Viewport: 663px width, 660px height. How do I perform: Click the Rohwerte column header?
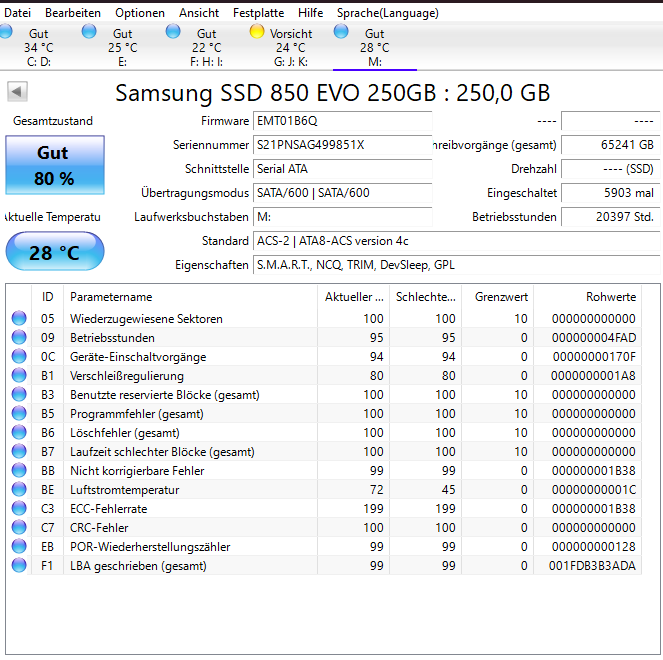pos(588,297)
